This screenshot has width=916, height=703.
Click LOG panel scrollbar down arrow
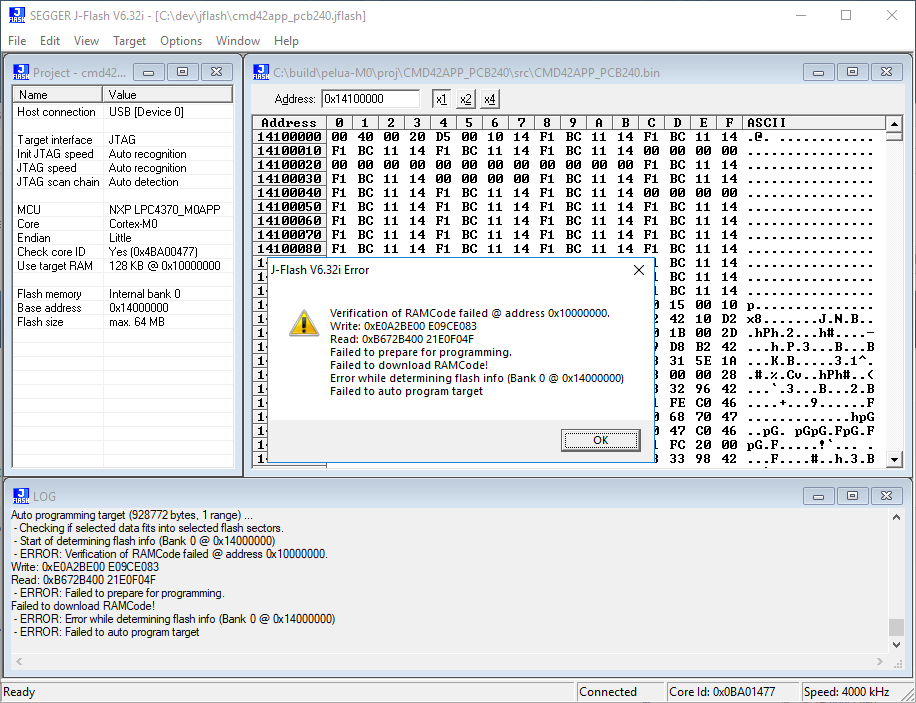(897, 645)
